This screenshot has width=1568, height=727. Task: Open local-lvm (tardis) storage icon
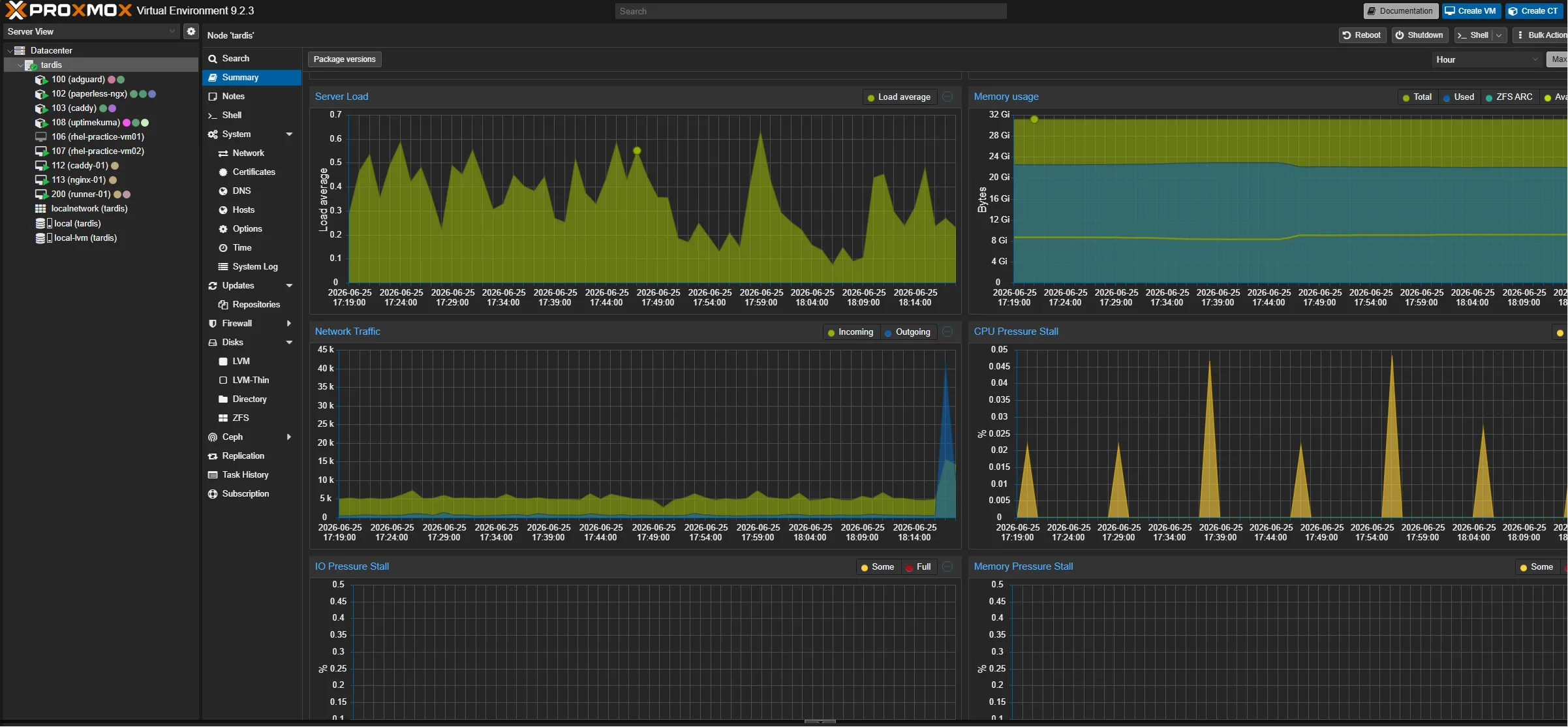(x=43, y=238)
